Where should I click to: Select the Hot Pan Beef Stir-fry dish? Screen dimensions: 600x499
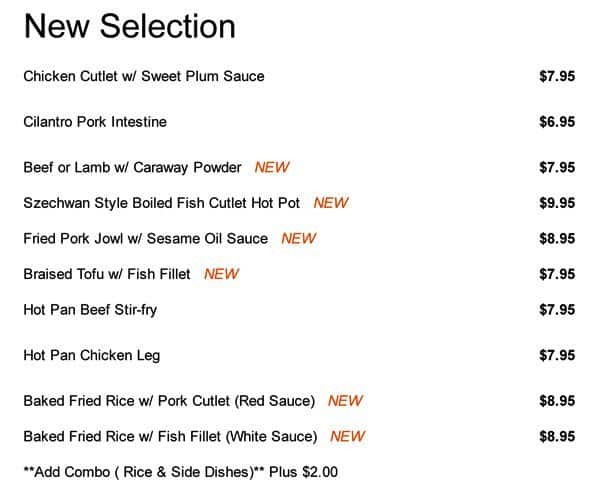(x=90, y=310)
